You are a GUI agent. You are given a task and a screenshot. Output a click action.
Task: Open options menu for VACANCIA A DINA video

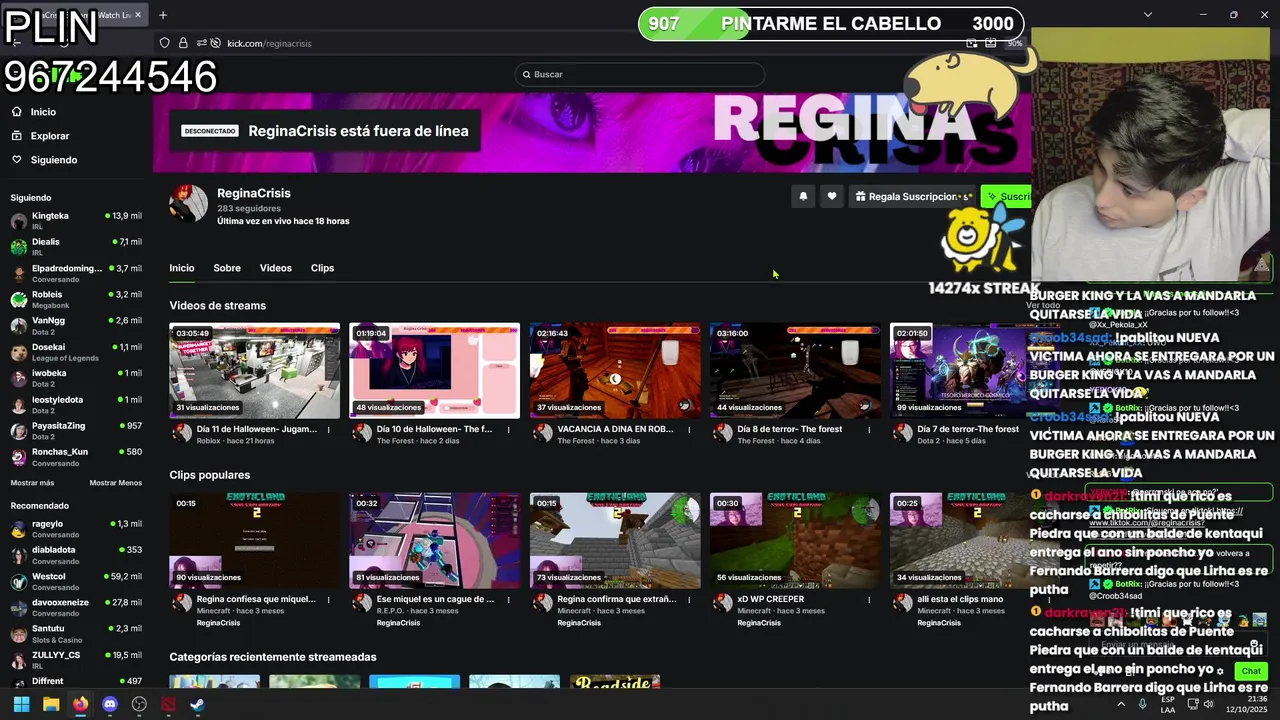click(x=688, y=430)
